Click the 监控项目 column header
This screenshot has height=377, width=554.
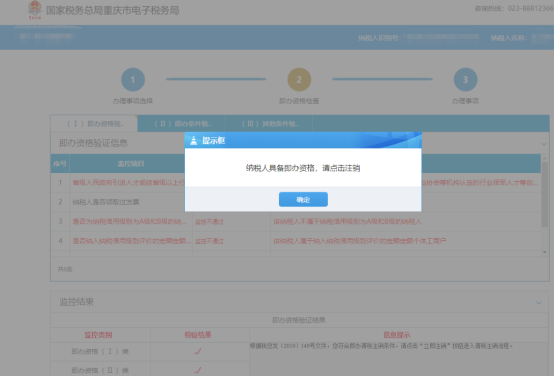tap(131, 164)
